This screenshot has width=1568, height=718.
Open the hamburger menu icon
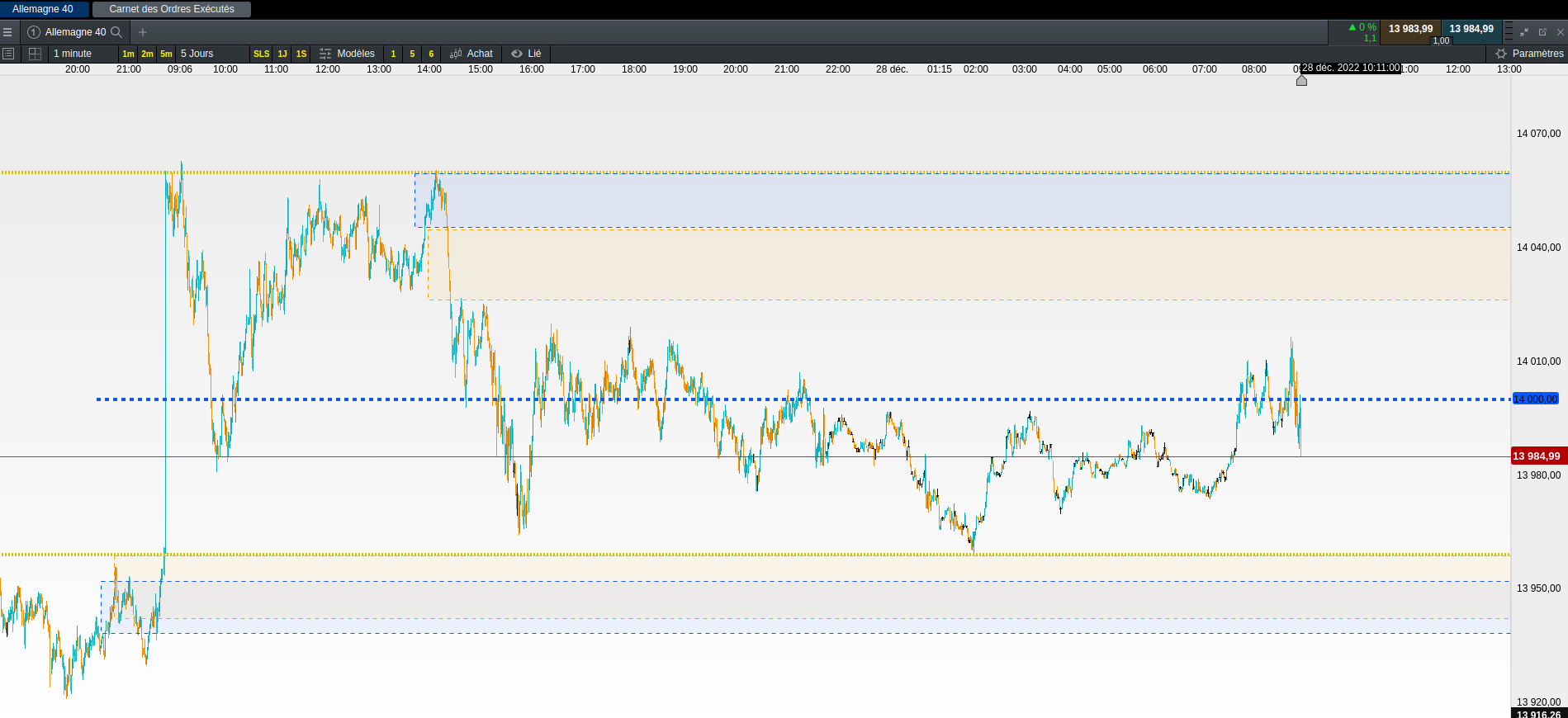click(x=7, y=32)
